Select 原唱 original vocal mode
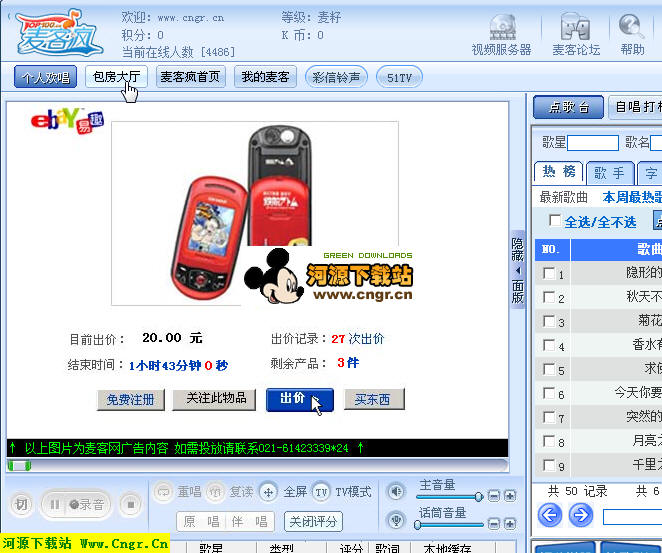Viewport: 662px width, 553px height. (x=201, y=522)
